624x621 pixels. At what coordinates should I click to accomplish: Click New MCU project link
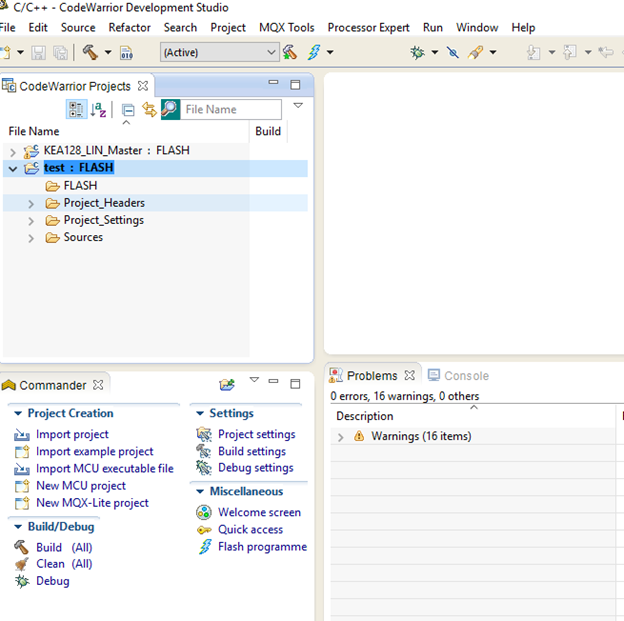click(80, 486)
